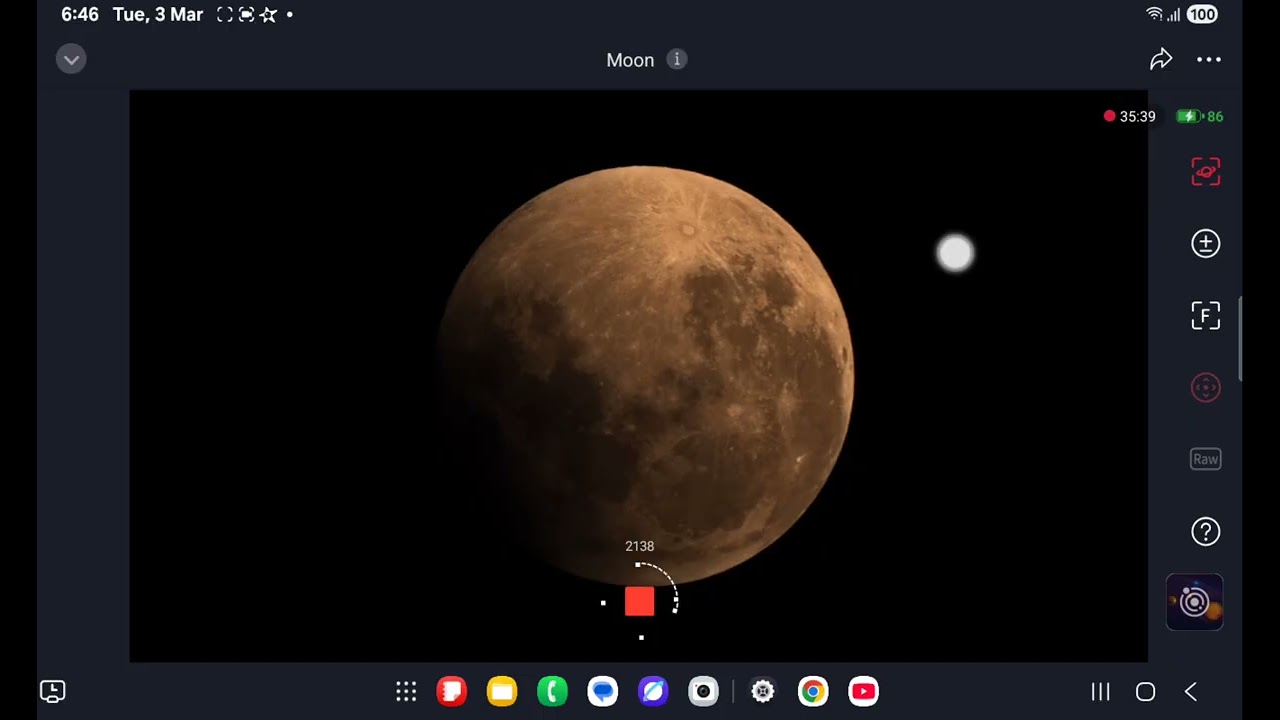Tap the recents navigation button
This screenshot has height=720, width=1280.
point(1100,691)
